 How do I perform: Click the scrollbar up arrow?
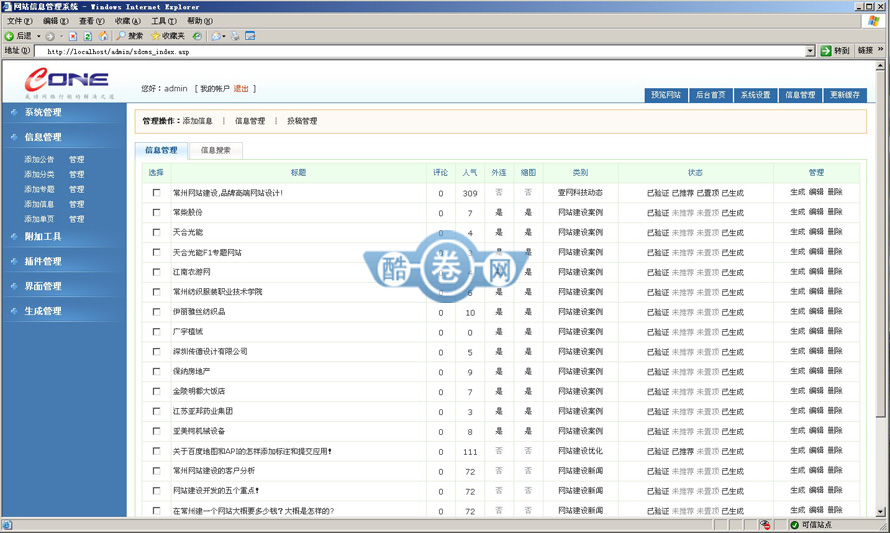click(x=880, y=65)
